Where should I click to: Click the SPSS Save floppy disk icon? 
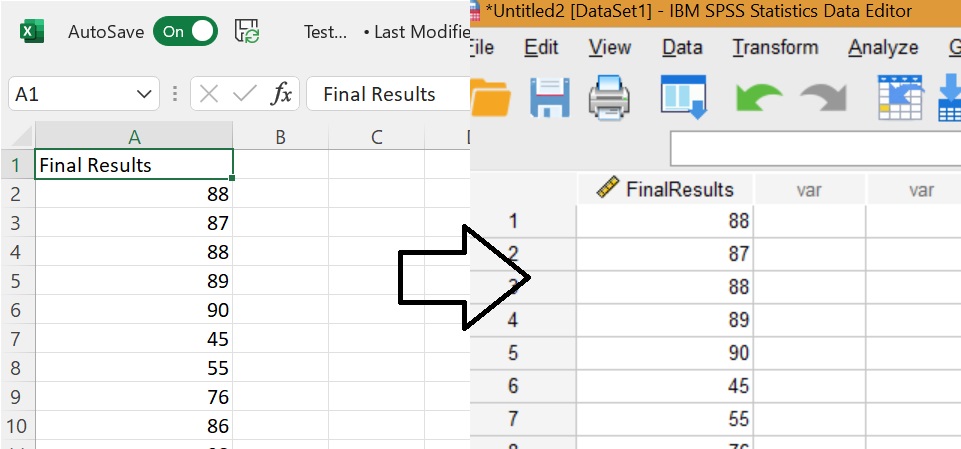[549, 97]
